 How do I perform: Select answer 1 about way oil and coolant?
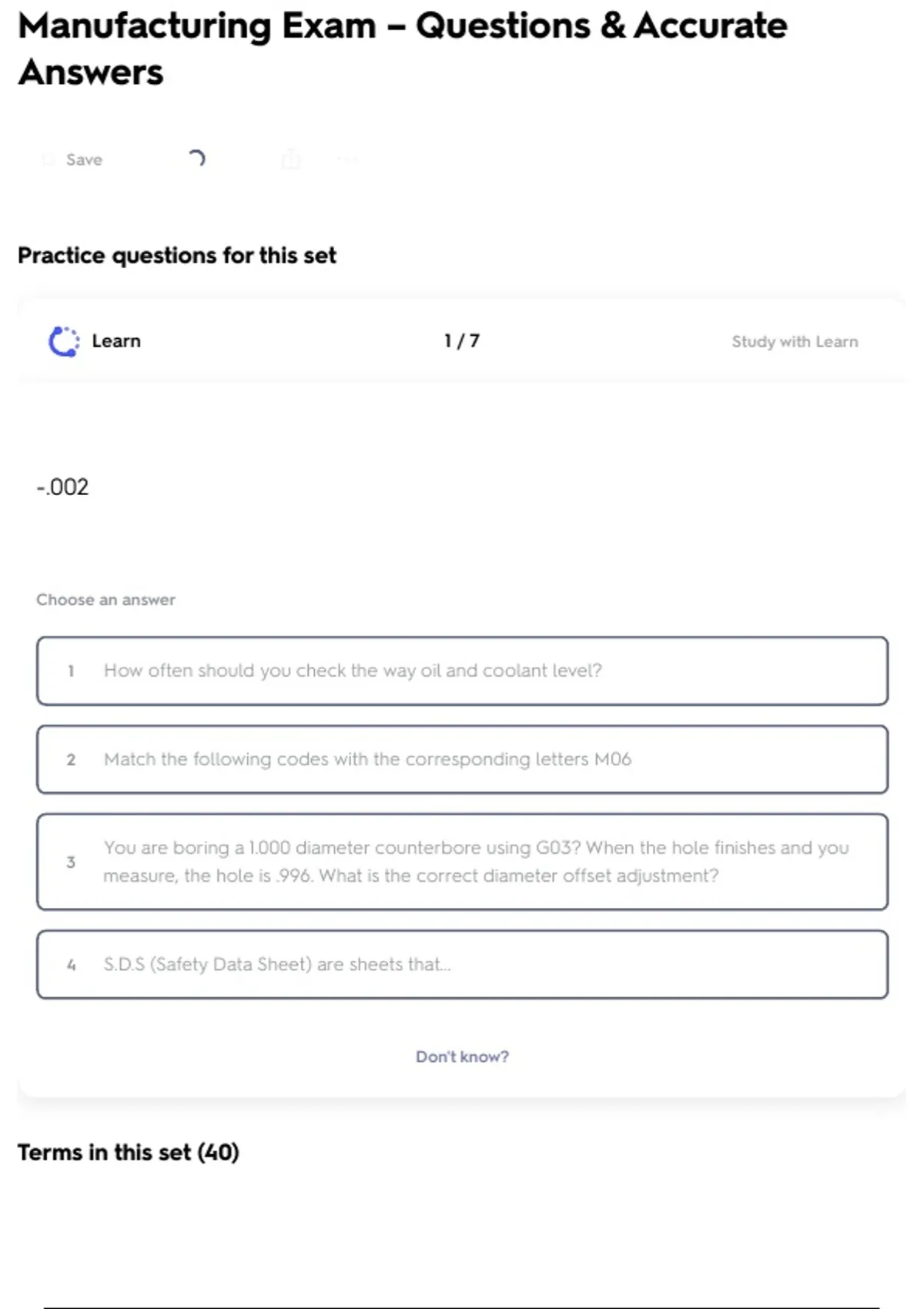[462, 671]
